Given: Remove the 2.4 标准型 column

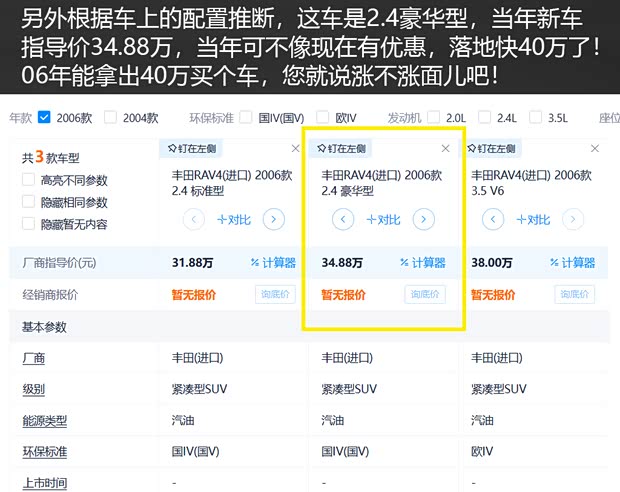Looking at the screenshot, I should pyautogui.click(x=295, y=149).
